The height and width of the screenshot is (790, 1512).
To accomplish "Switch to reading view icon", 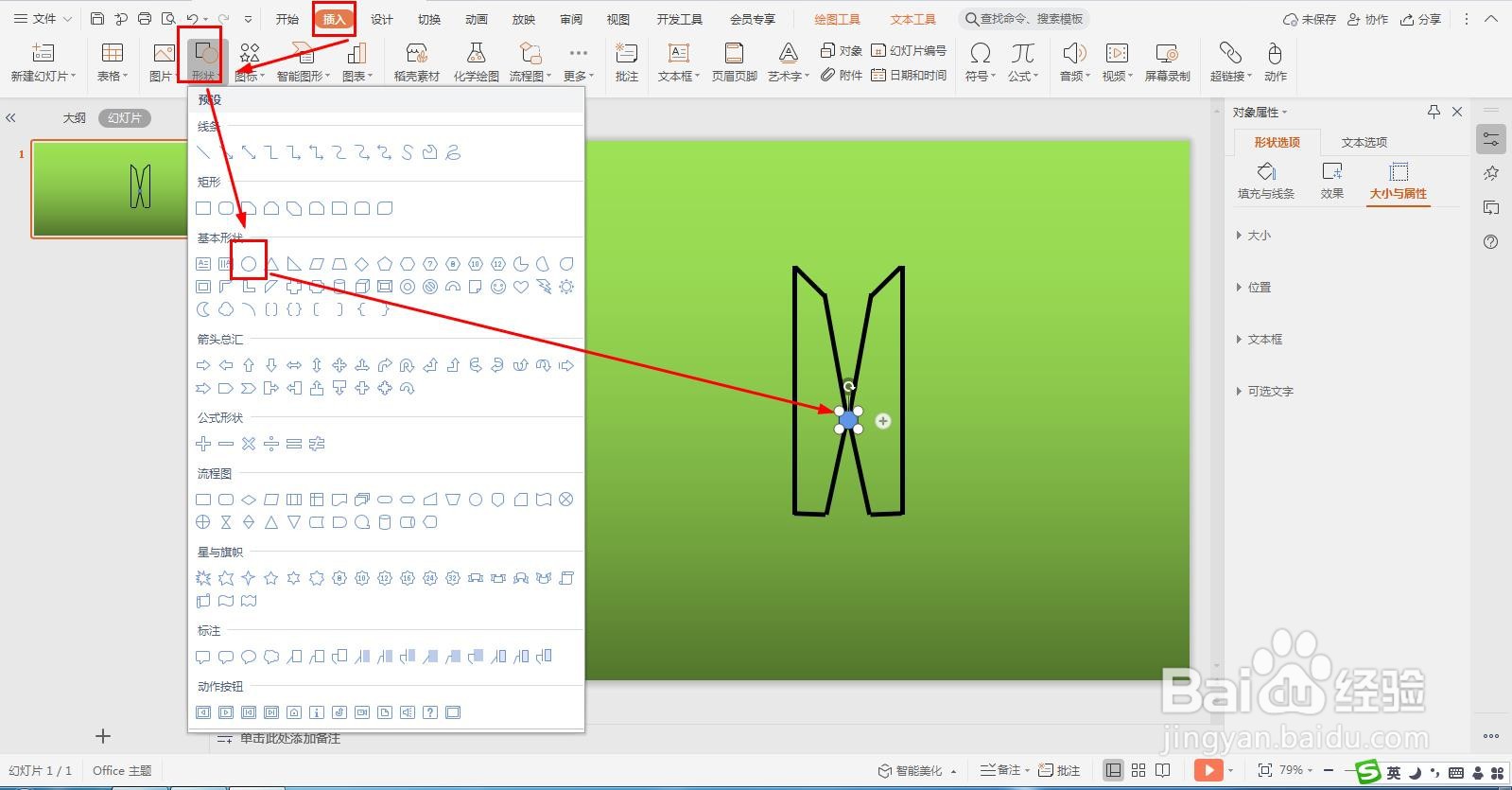I will tap(1163, 770).
